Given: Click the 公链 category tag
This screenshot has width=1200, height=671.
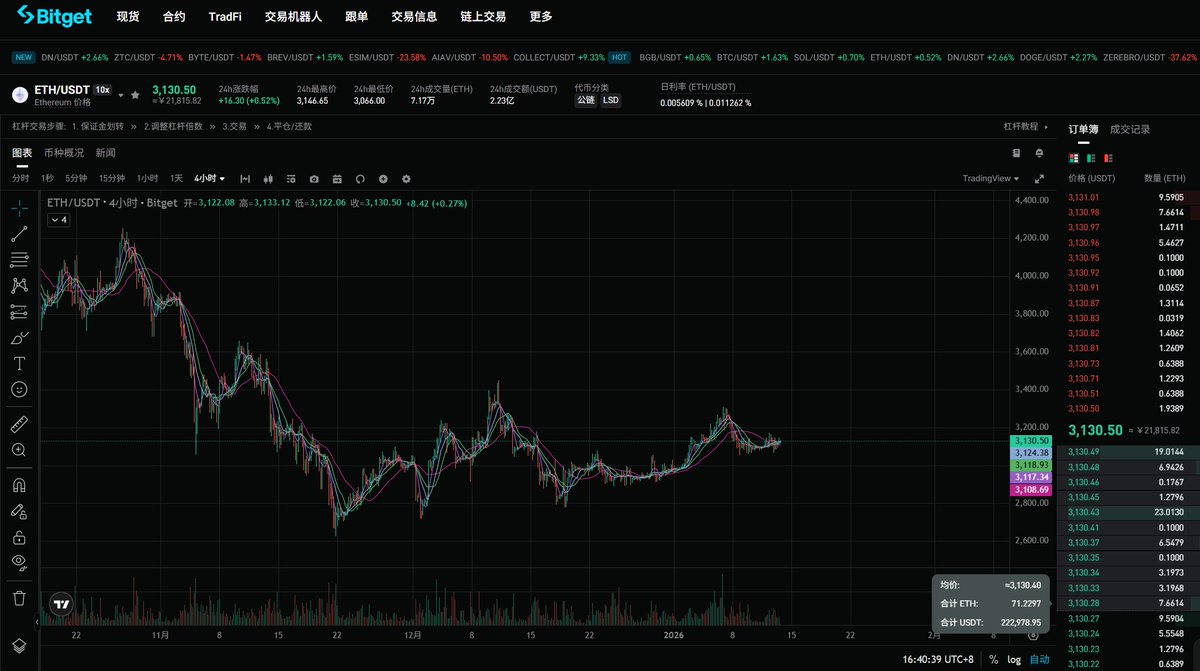Looking at the screenshot, I should pyautogui.click(x=585, y=100).
